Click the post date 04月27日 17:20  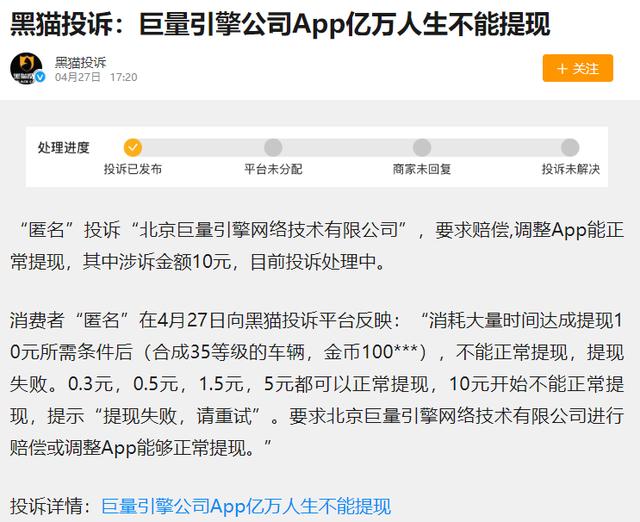(96, 77)
